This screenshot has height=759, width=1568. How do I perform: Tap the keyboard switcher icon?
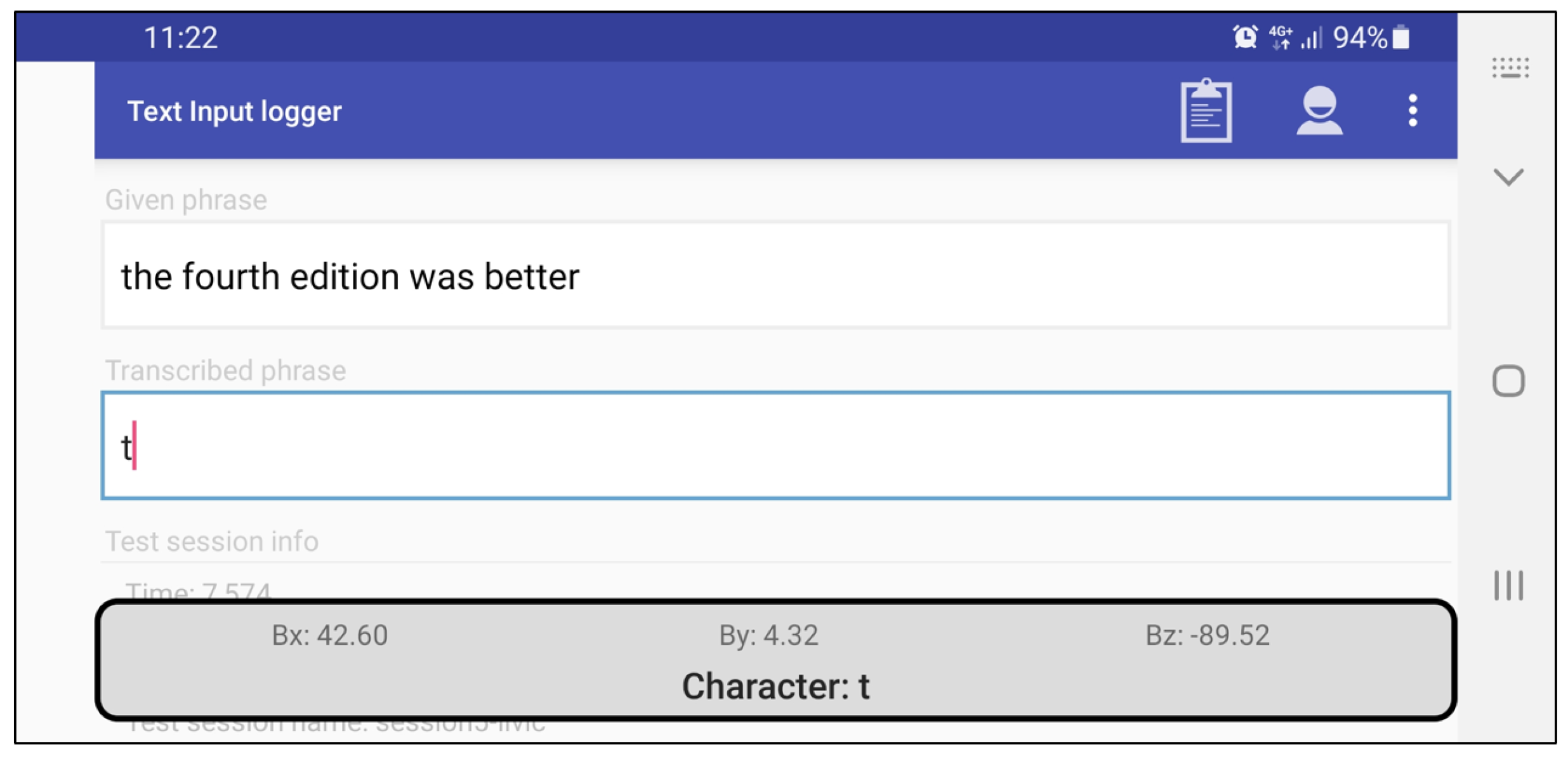tap(1510, 67)
